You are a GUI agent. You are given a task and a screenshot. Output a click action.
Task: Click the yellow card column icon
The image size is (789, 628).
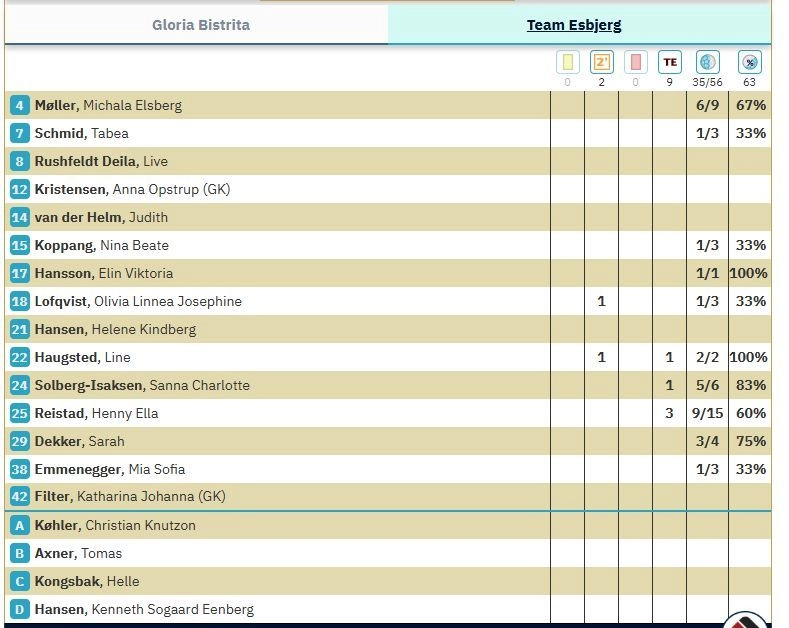567,62
